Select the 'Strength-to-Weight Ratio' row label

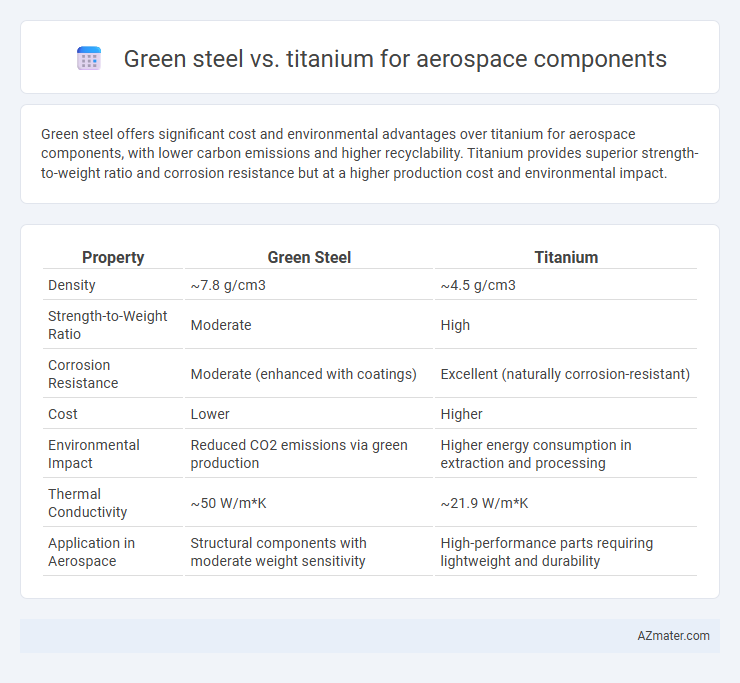tap(107, 325)
